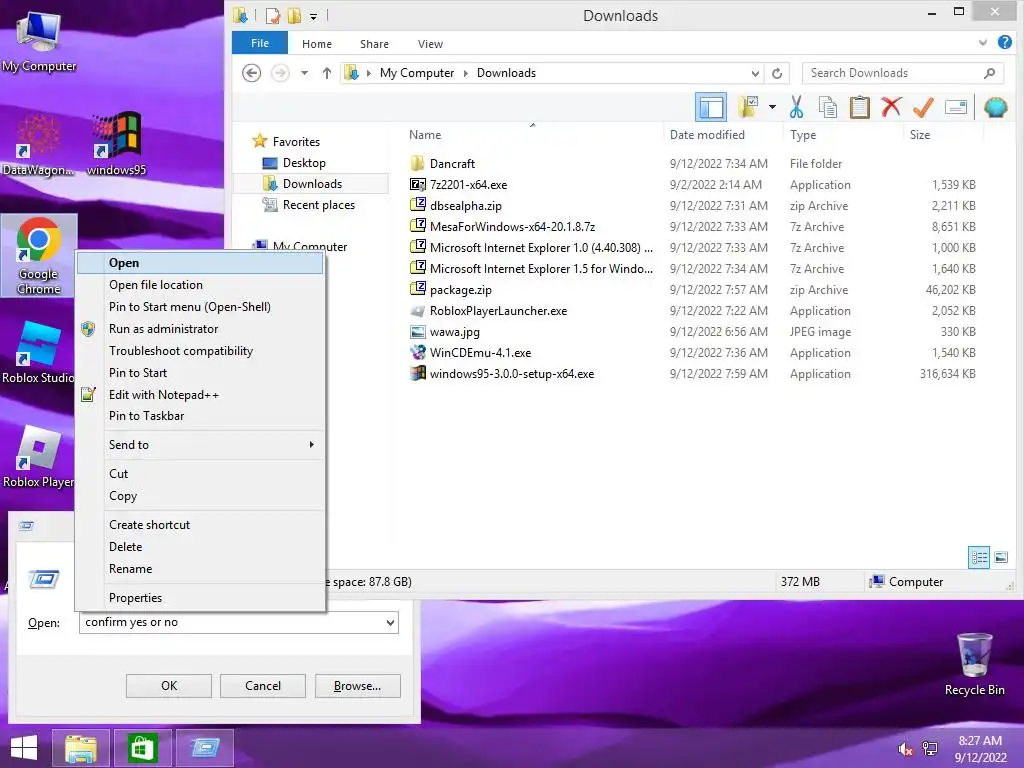Click the Windows Start button
The image size is (1024, 768).
click(x=24, y=748)
